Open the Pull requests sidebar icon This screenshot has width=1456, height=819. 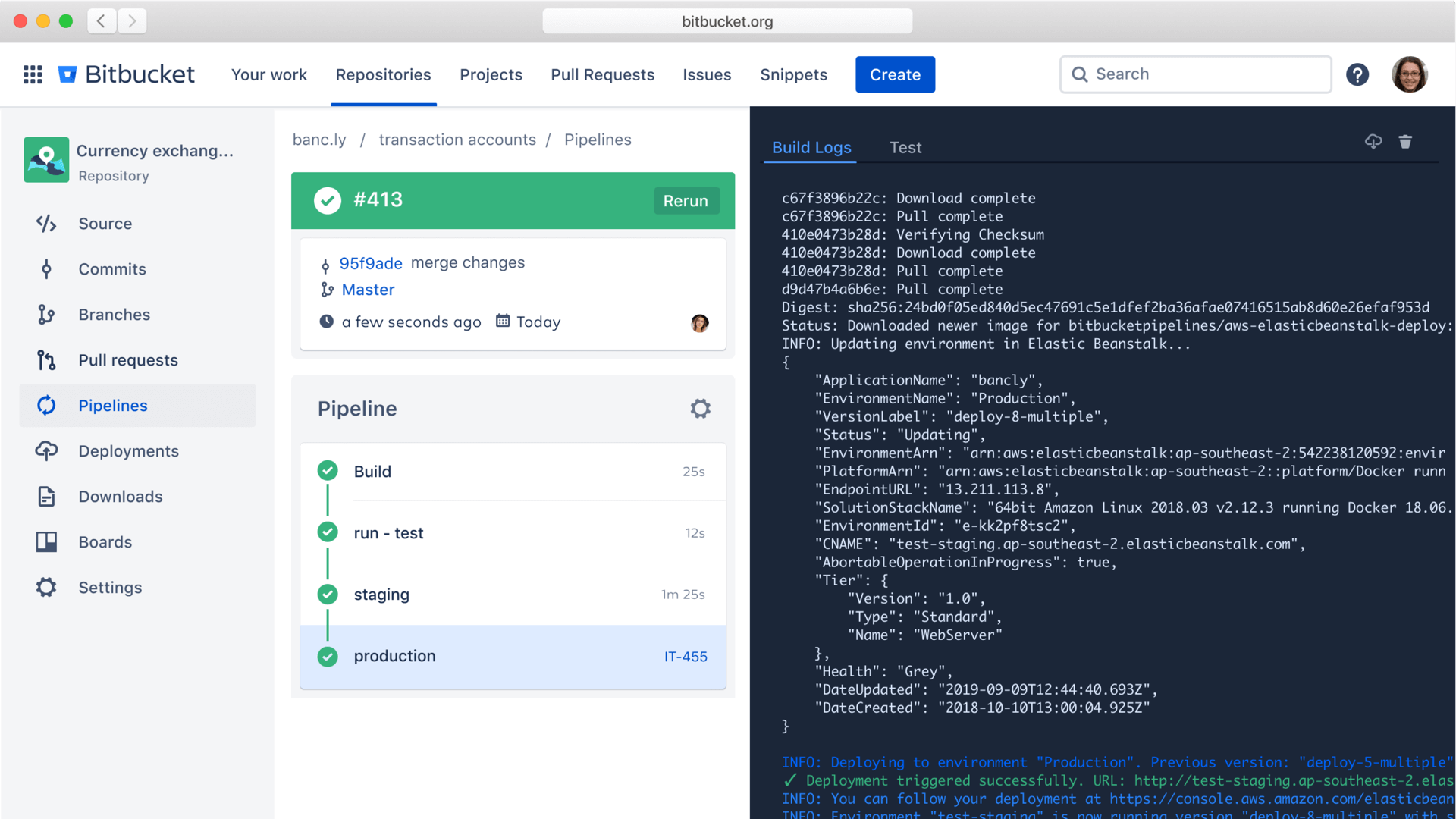45,360
